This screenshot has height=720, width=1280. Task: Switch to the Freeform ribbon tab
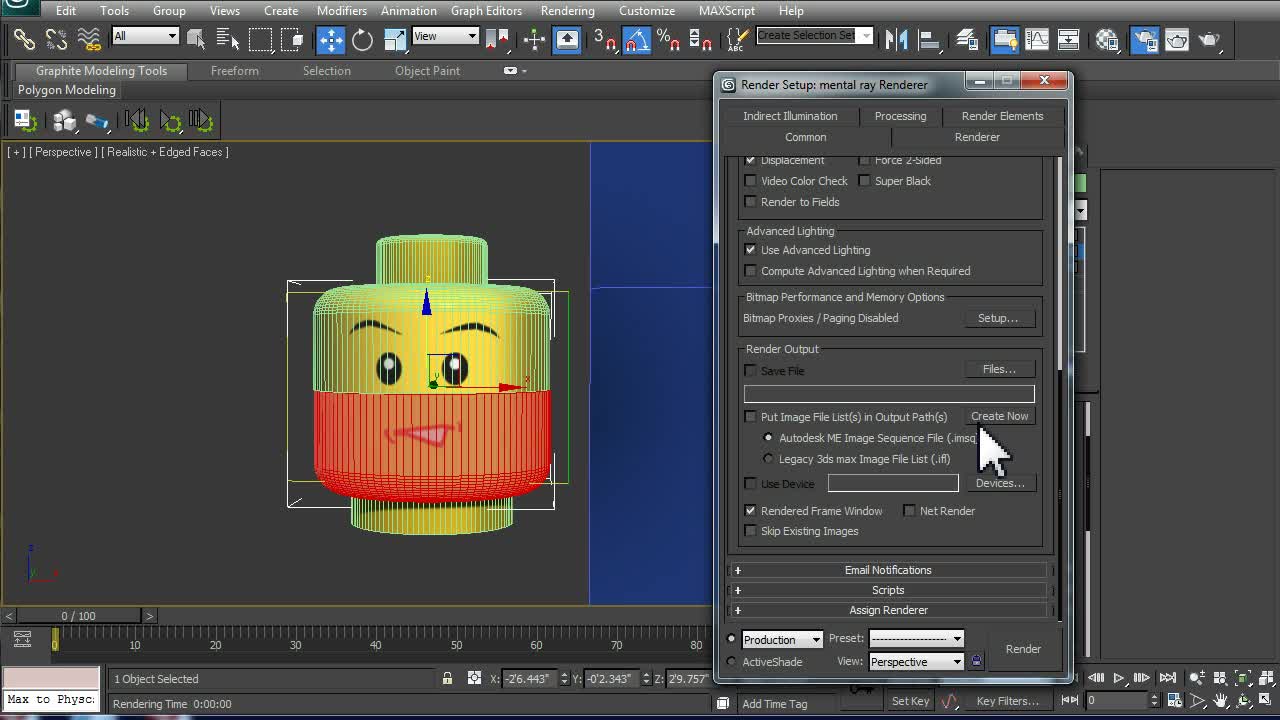[235, 71]
